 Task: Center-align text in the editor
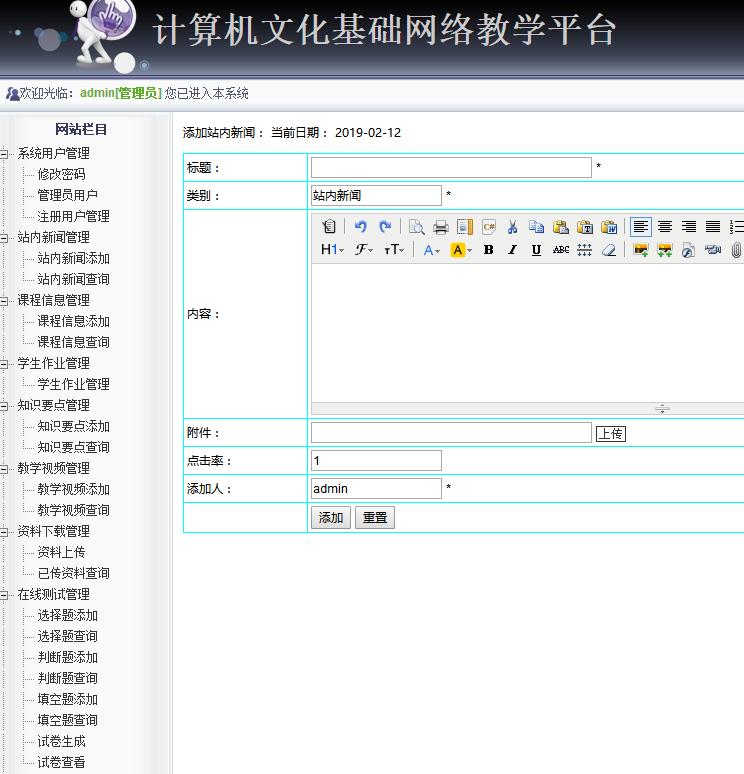[664, 227]
